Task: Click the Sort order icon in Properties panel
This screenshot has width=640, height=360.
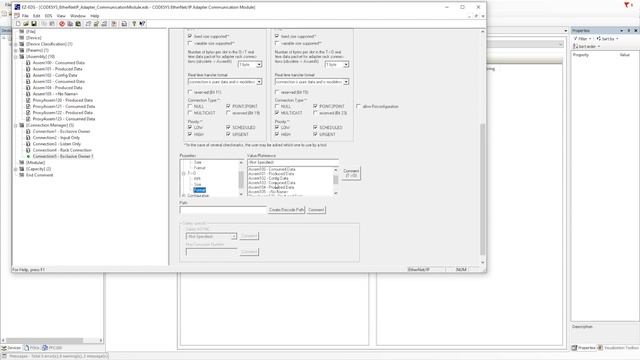Action: [x=576, y=47]
